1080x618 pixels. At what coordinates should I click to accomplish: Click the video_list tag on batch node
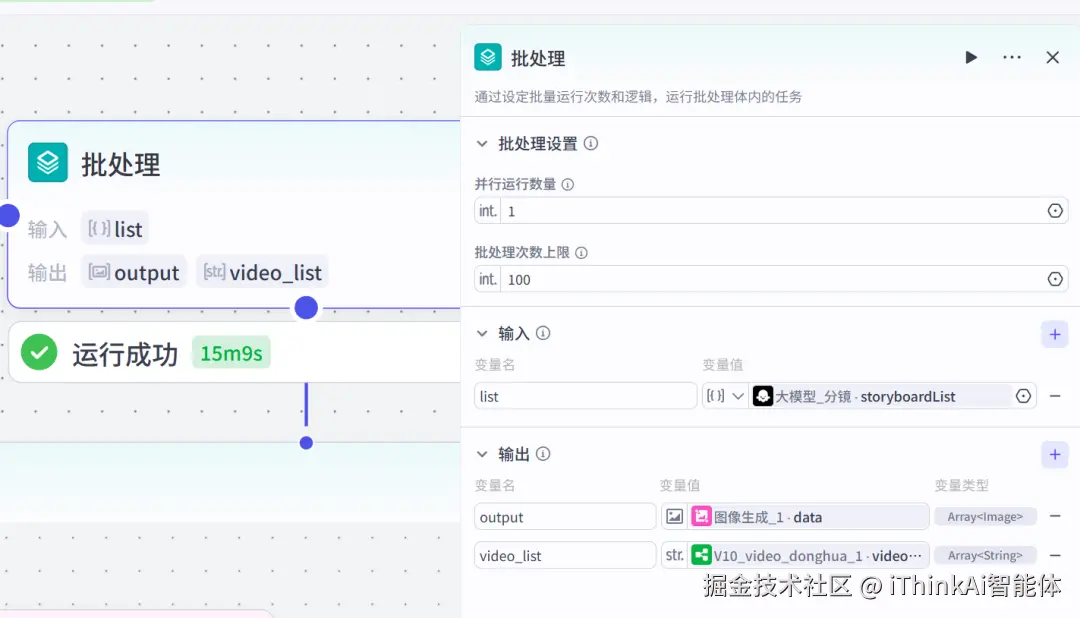coord(262,273)
